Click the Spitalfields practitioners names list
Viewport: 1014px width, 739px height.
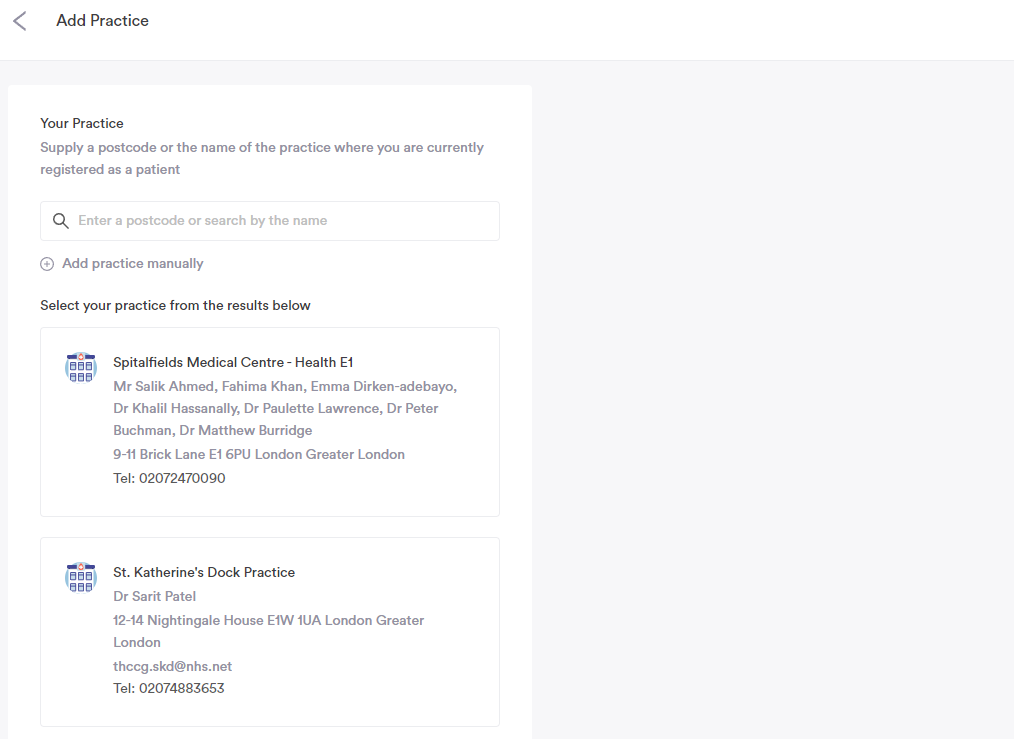point(284,408)
